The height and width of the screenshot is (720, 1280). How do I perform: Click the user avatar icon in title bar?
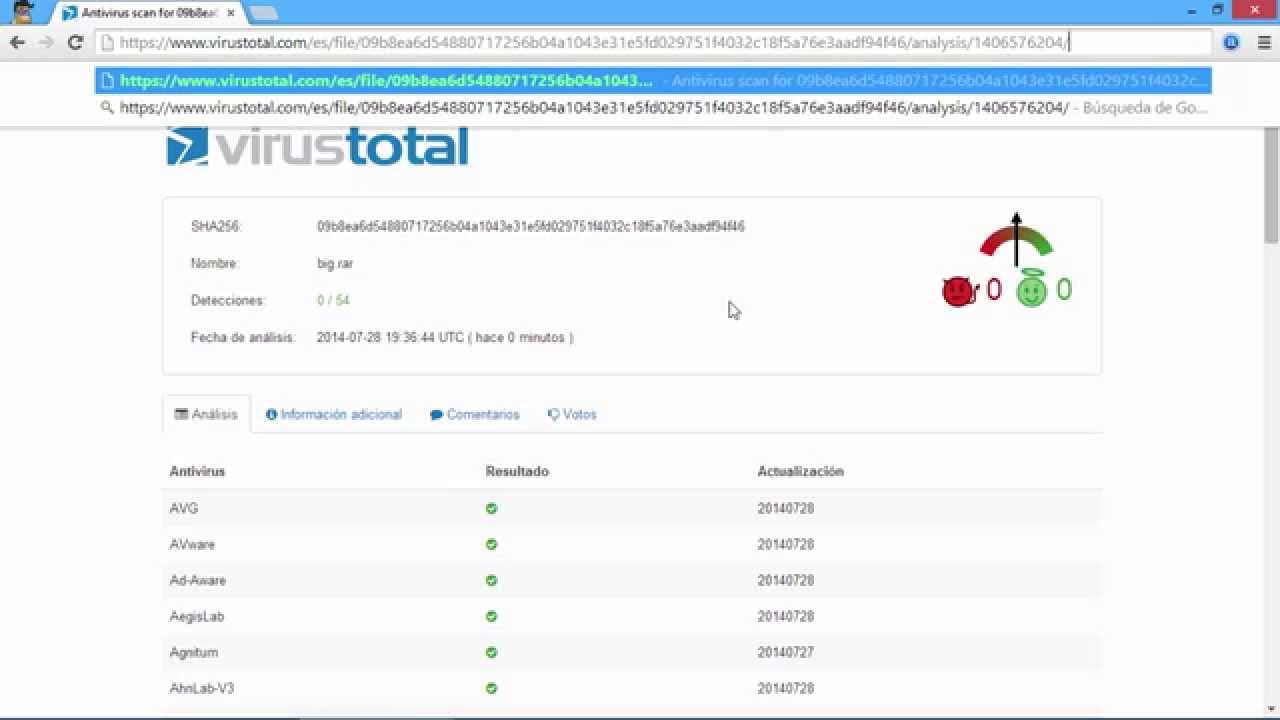(24, 12)
